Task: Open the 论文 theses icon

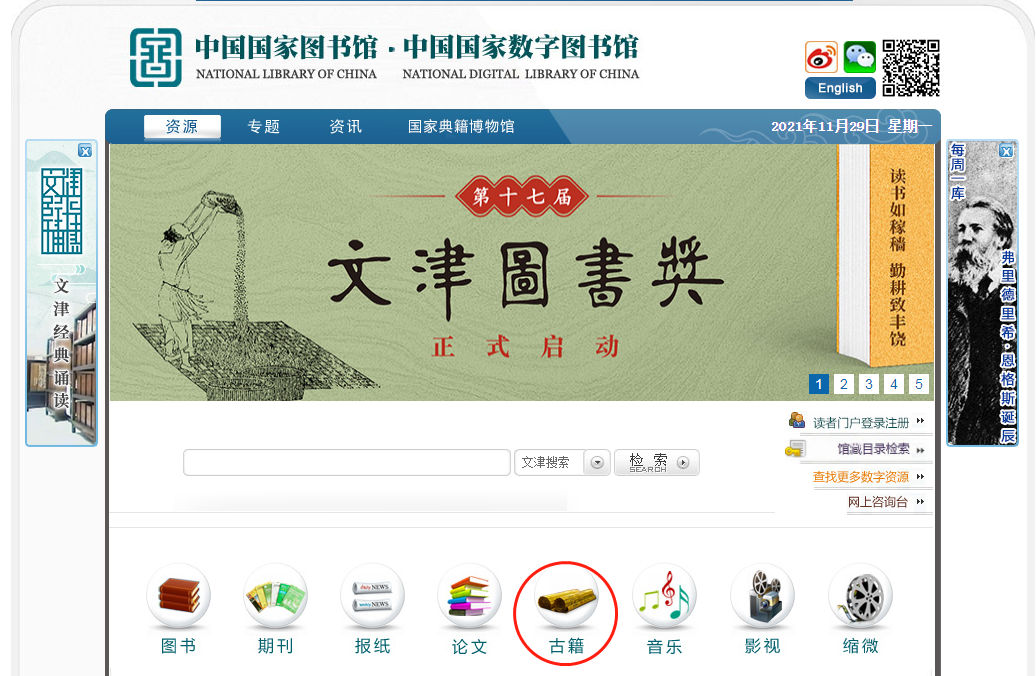Action: click(x=470, y=596)
